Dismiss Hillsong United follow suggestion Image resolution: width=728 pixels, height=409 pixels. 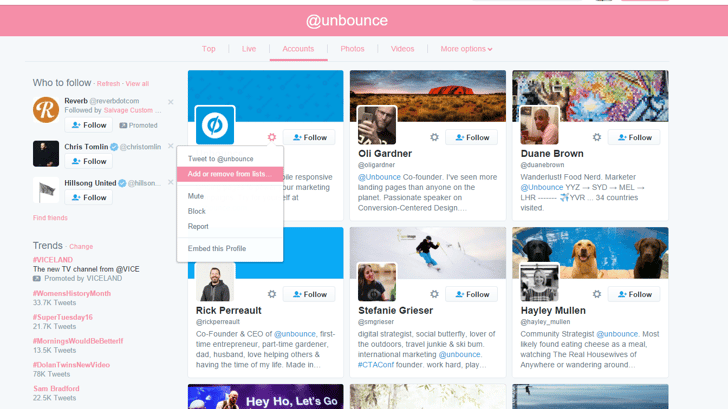[x=170, y=182]
